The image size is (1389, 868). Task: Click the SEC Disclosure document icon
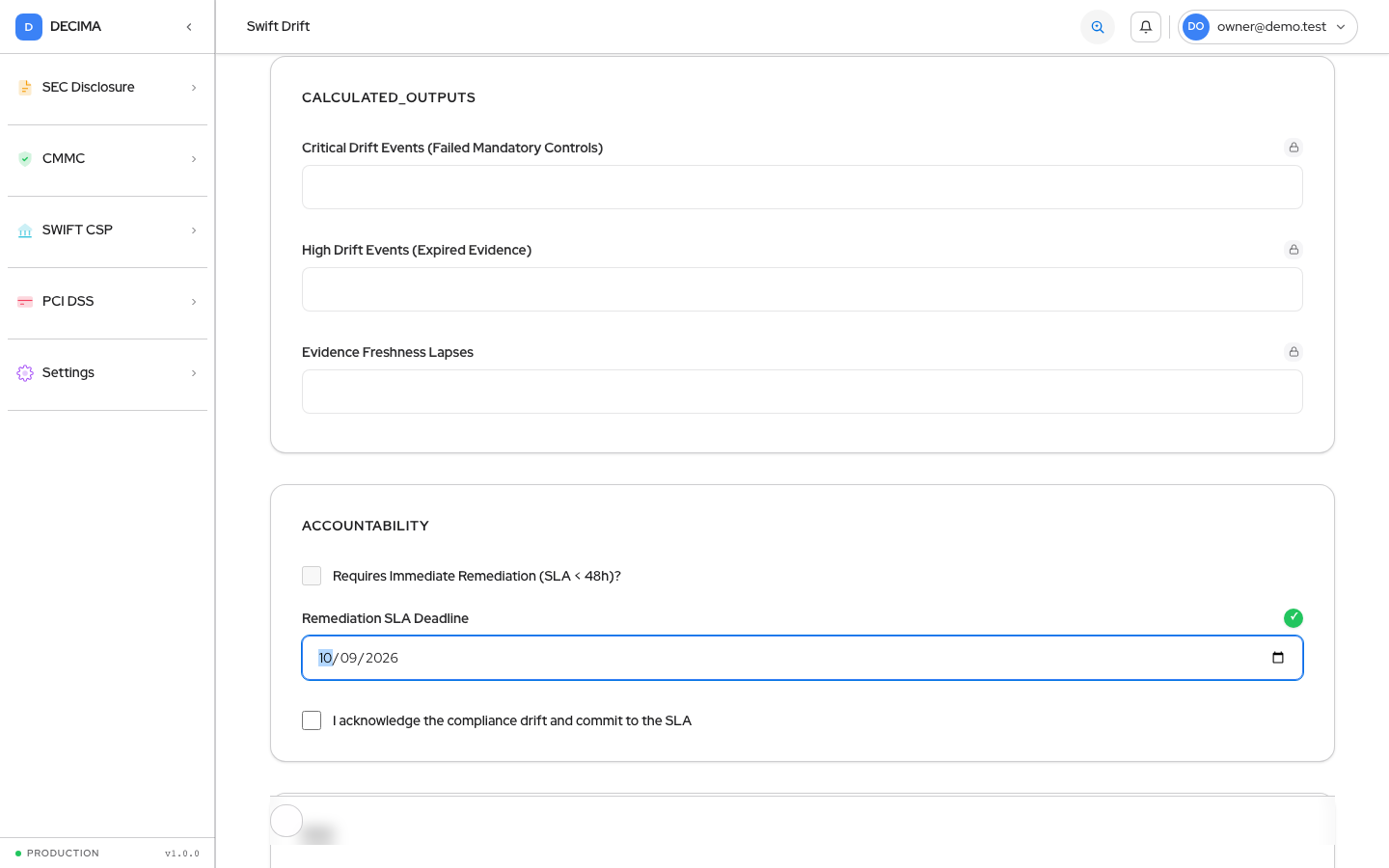[25, 88]
